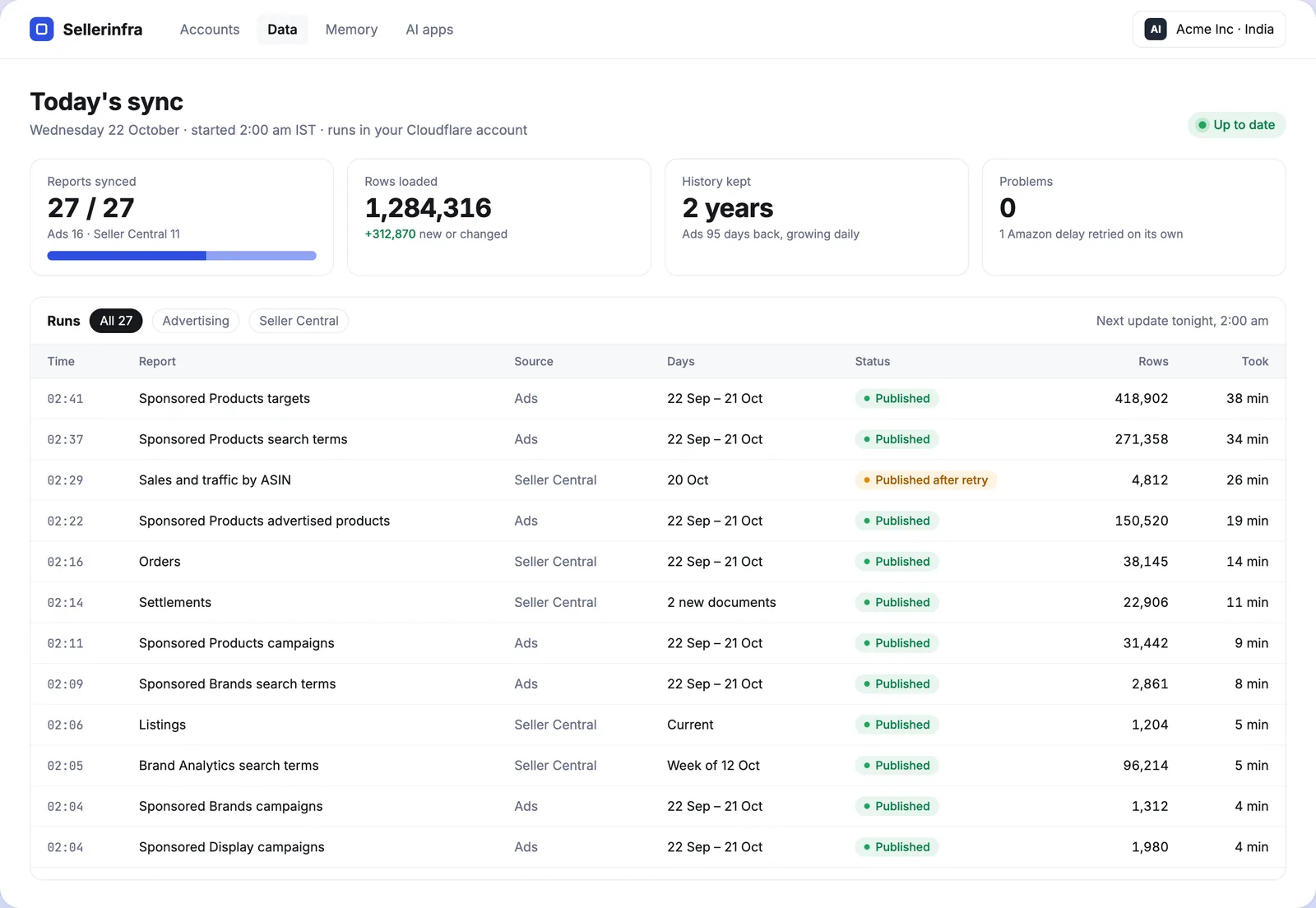Select the Problems card's zero count
This screenshot has height=908, width=1316.
click(1008, 208)
